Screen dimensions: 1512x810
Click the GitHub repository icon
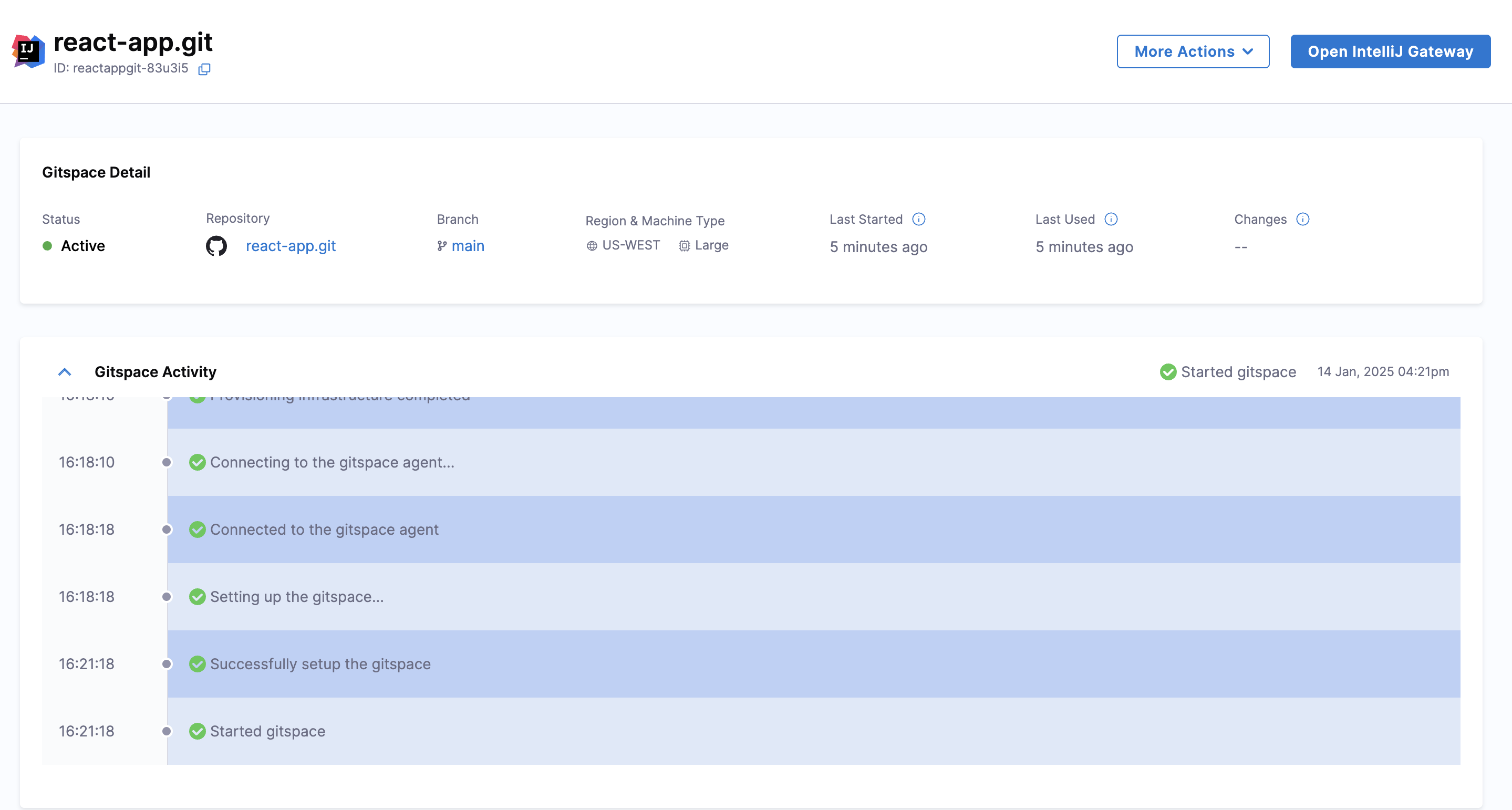pyautogui.click(x=216, y=246)
